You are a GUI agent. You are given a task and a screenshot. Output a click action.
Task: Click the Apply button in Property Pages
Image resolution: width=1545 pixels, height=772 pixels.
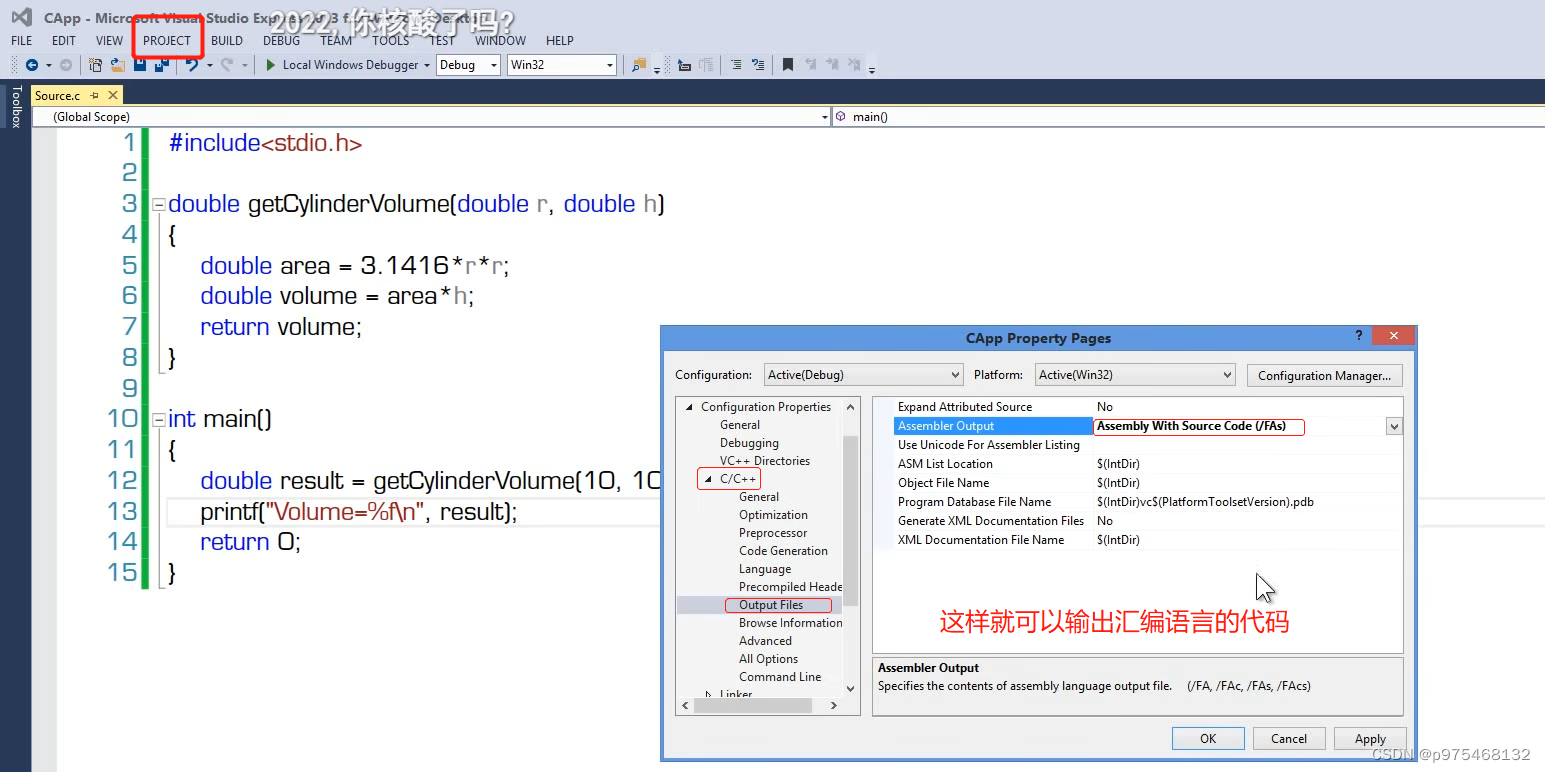(x=1370, y=738)
